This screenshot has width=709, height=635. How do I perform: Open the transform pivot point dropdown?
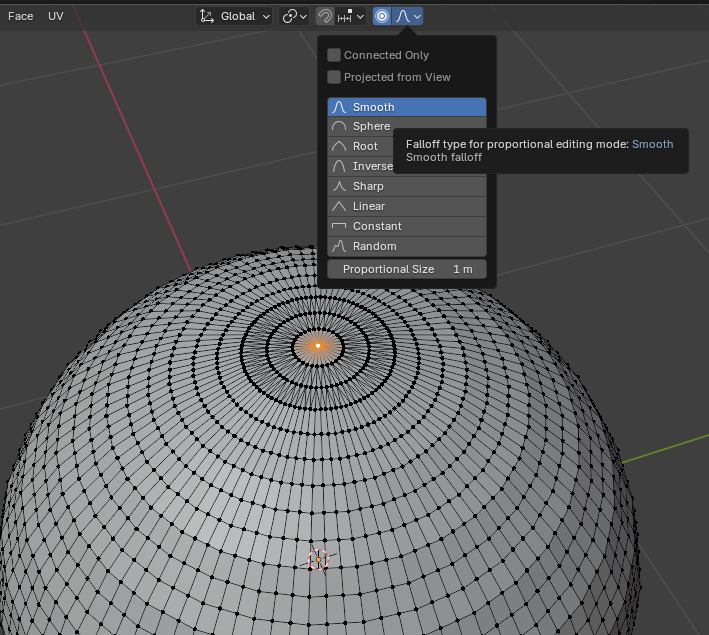click(x=294, y=16)
